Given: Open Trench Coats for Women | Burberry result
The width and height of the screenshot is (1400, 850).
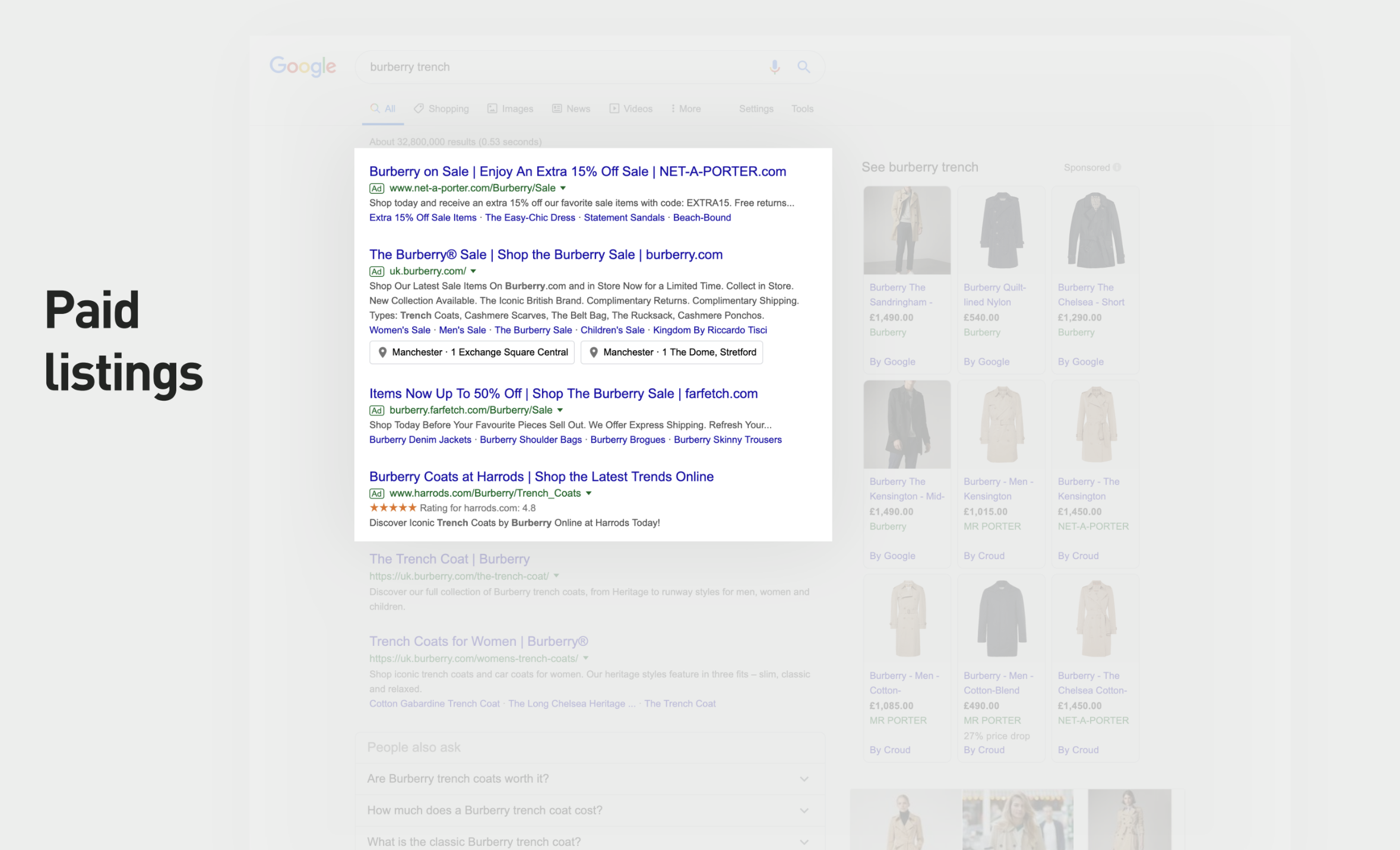Looking at the screenshot, I should [479, 642].
